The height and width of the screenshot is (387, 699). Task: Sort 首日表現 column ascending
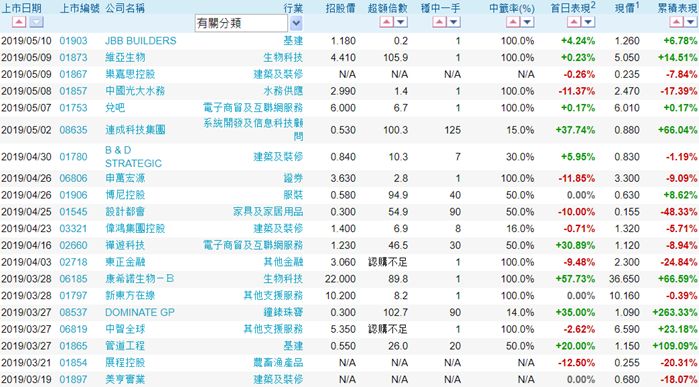click(x=574, y=22)
